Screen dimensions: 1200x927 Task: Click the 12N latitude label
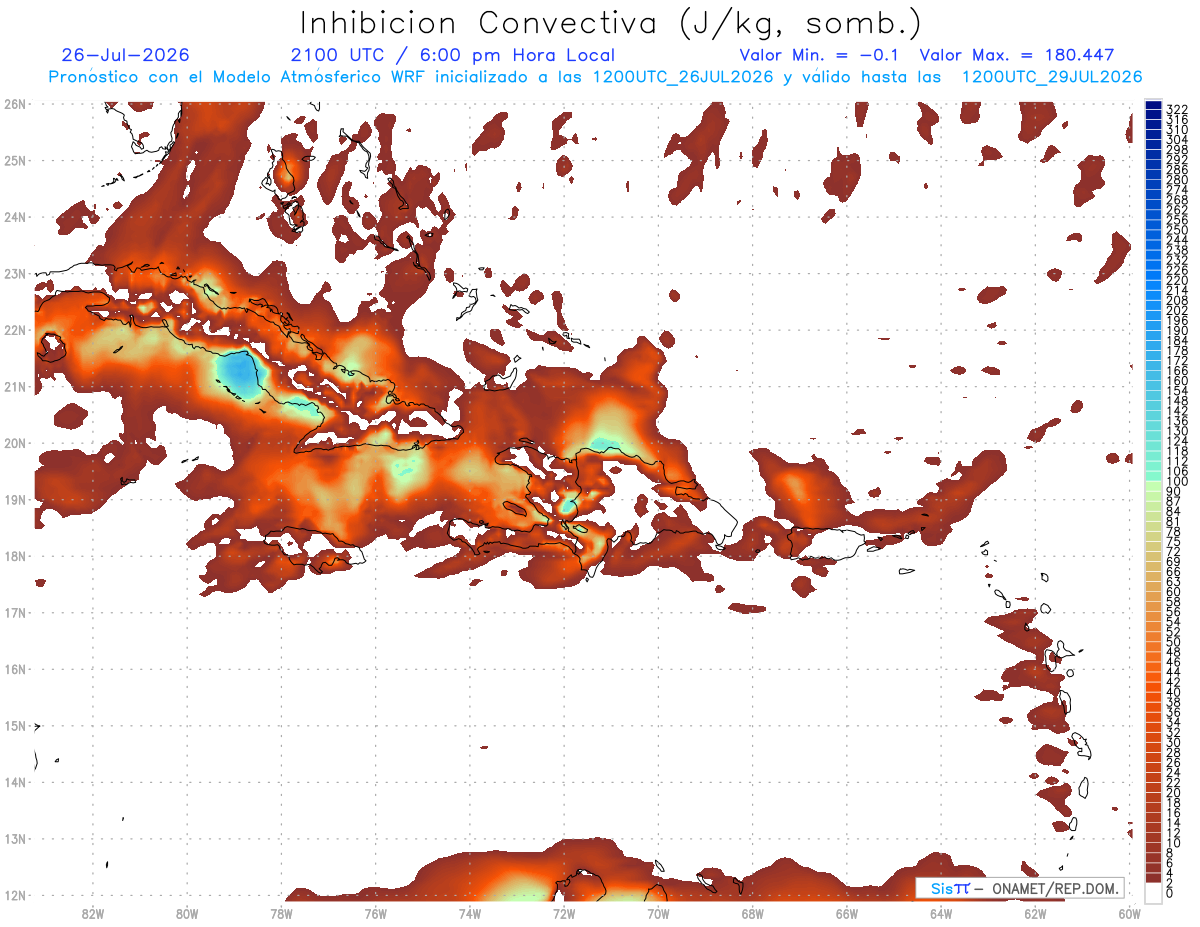15,895
